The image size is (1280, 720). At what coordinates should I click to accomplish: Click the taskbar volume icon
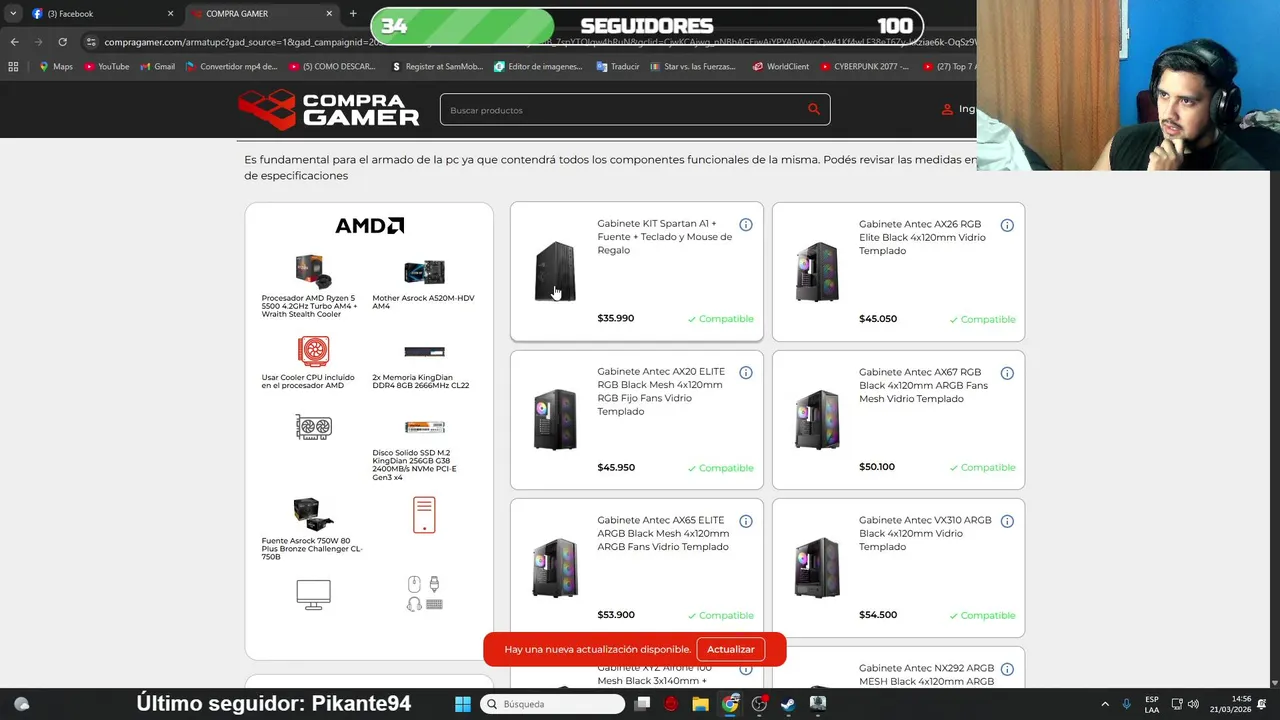coord(1193,704)
